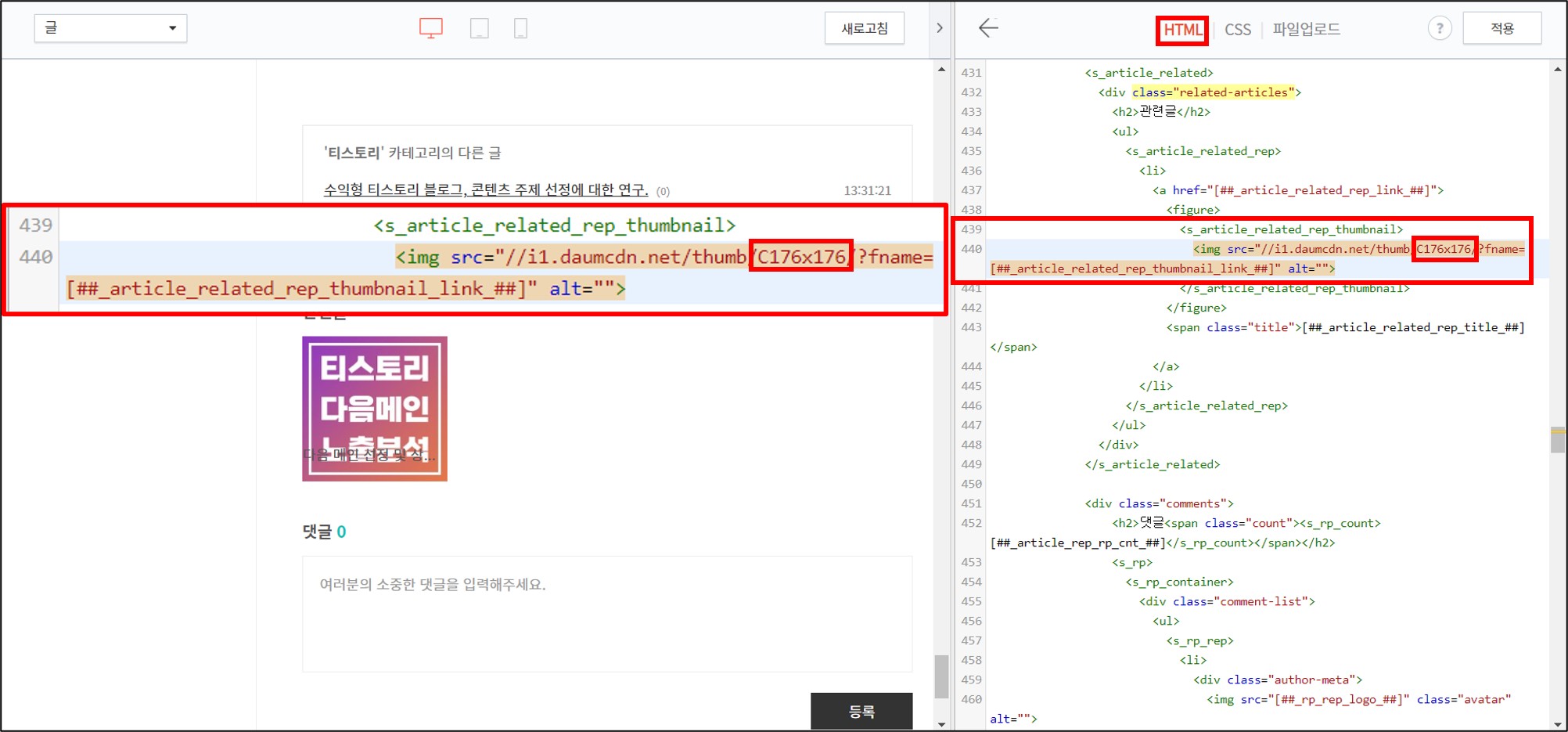Viewport: 1568px width, 732px height.
Task: Open the help question mark icon
Action: point(1440,28)
